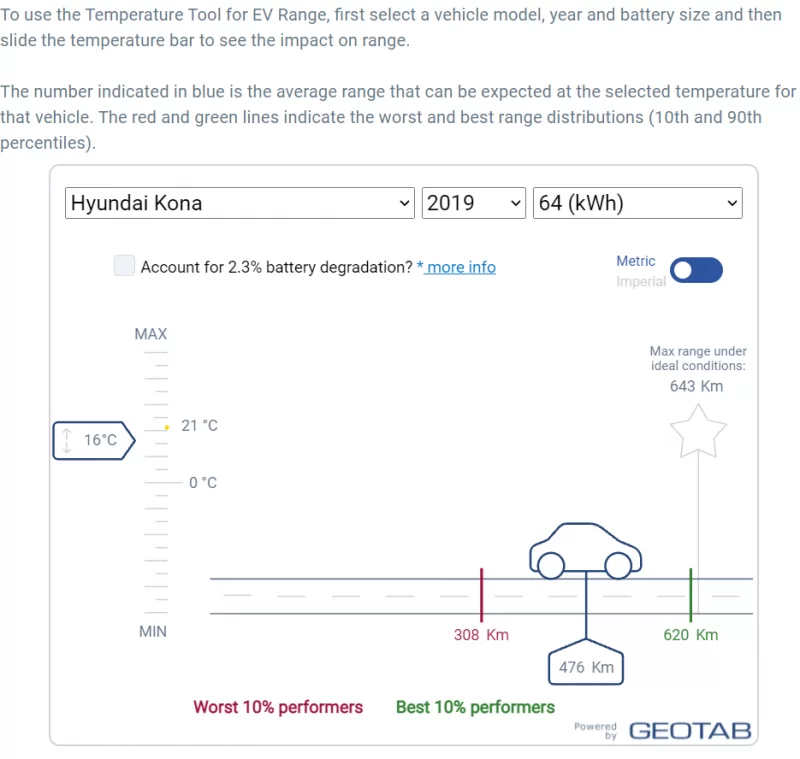Image resolution: width=800 pixels, height=759 pixels.
Task: Click the 0 °C mark on temperature scale
Action: [202, 483]
